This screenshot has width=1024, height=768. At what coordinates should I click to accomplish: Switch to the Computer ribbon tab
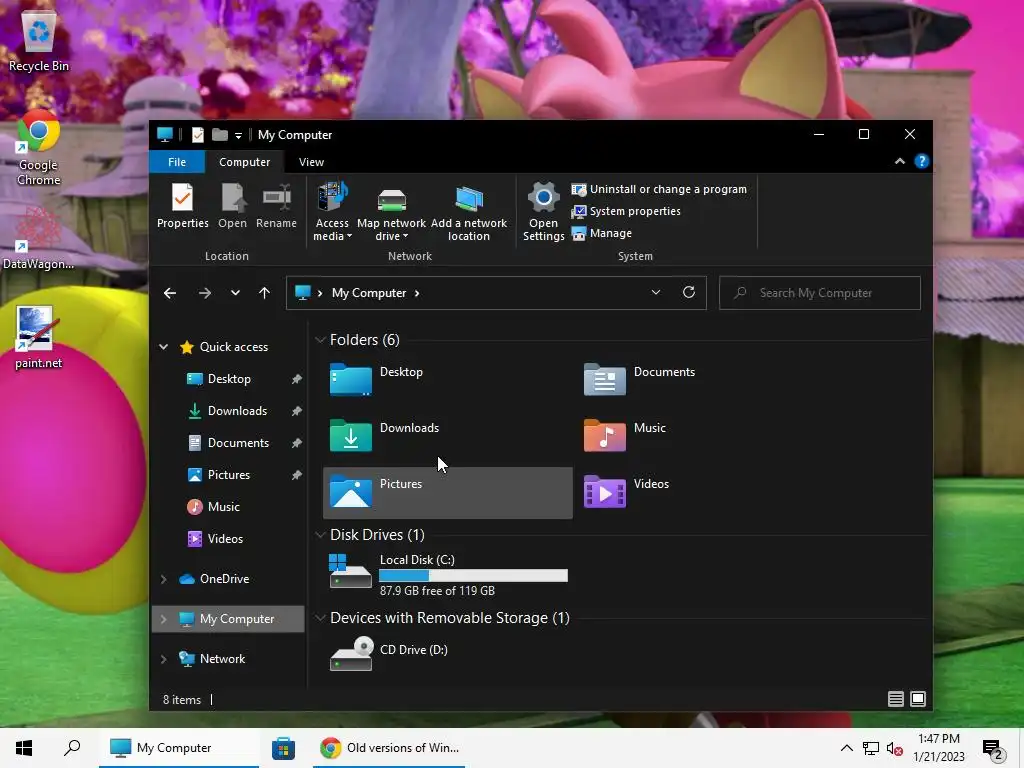(x=244, y=162)
